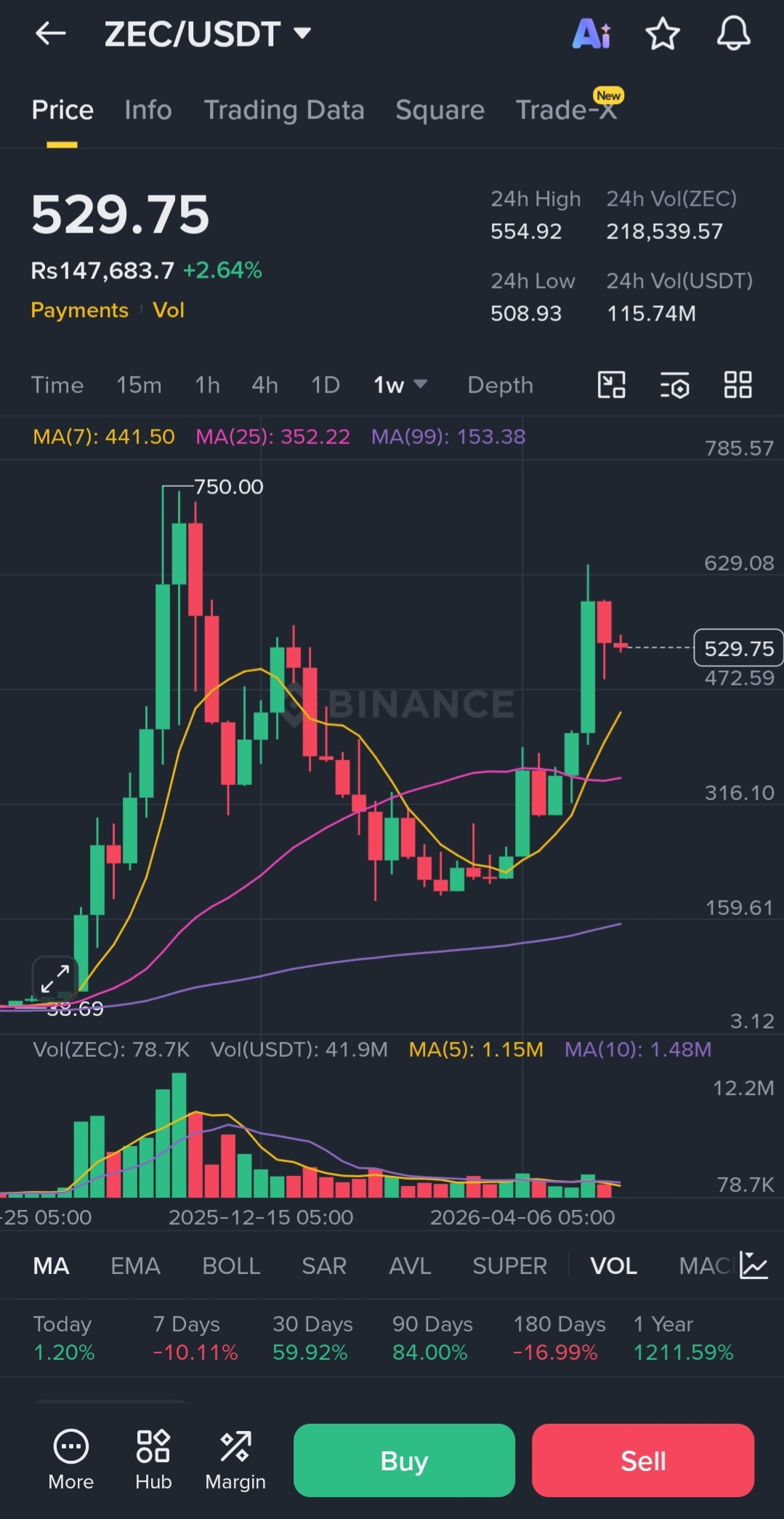The image size is (784, 1519).
Task: Expand the ZEC/USDT pair selector
Action: click(x=208, y=33)
